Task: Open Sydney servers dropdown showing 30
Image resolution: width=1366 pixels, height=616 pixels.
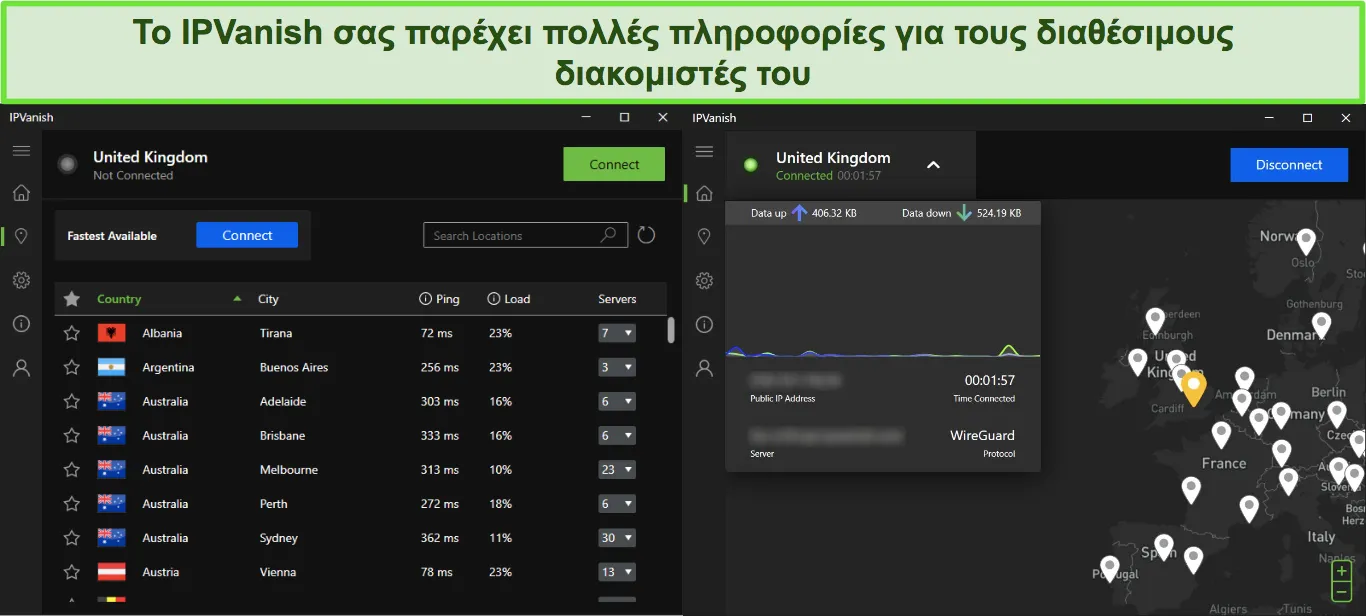Action: [x=617, y=538]
